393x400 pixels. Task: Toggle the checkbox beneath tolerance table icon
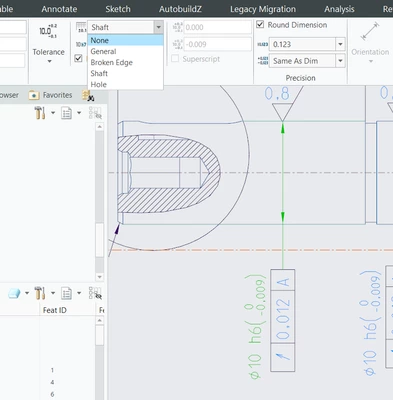pos(78,59)
